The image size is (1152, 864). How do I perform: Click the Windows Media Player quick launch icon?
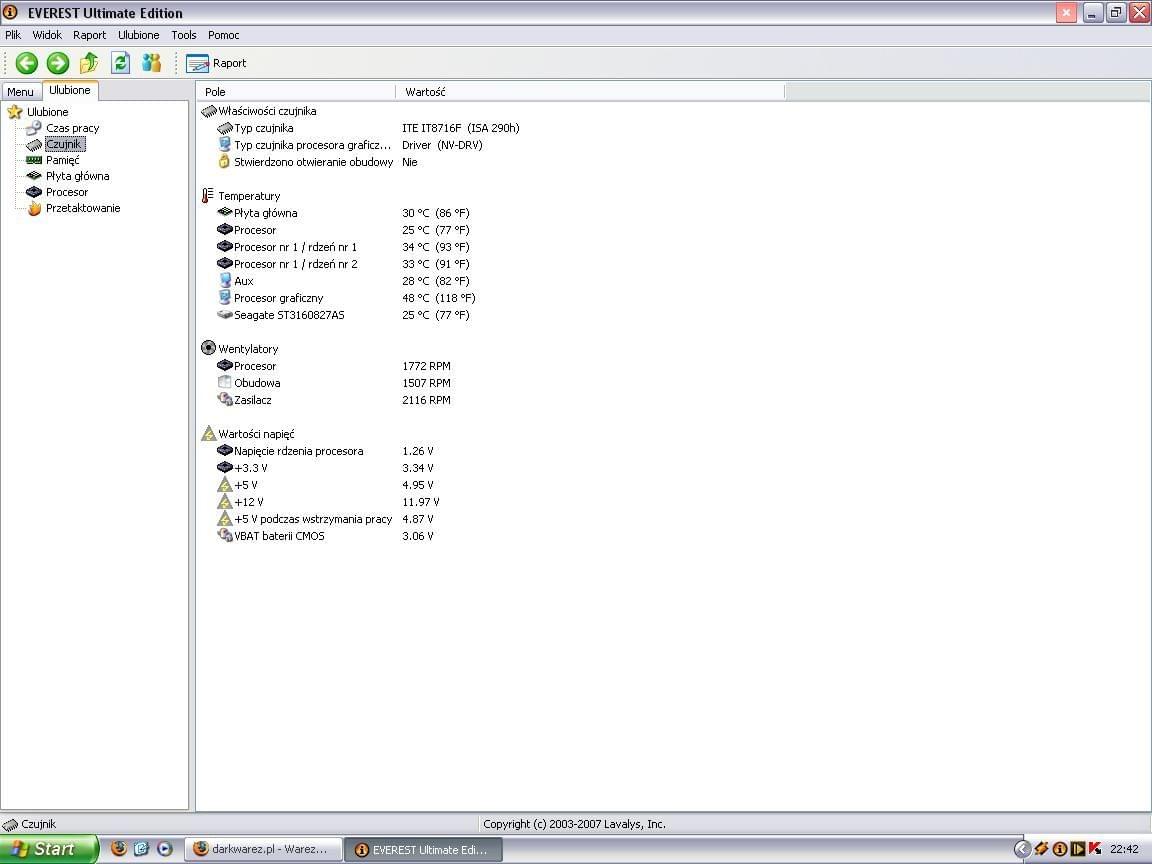click(165, 849)
